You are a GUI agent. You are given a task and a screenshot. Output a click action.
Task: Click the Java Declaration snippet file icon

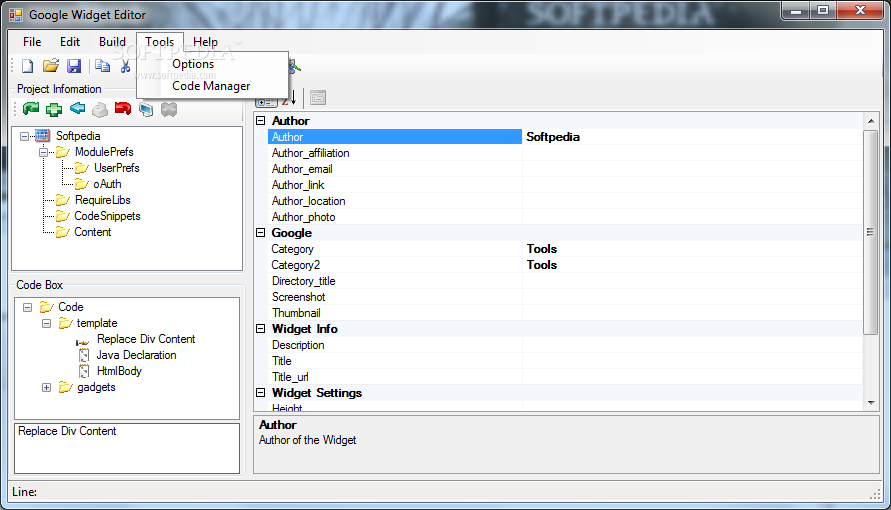coord(84,356)
